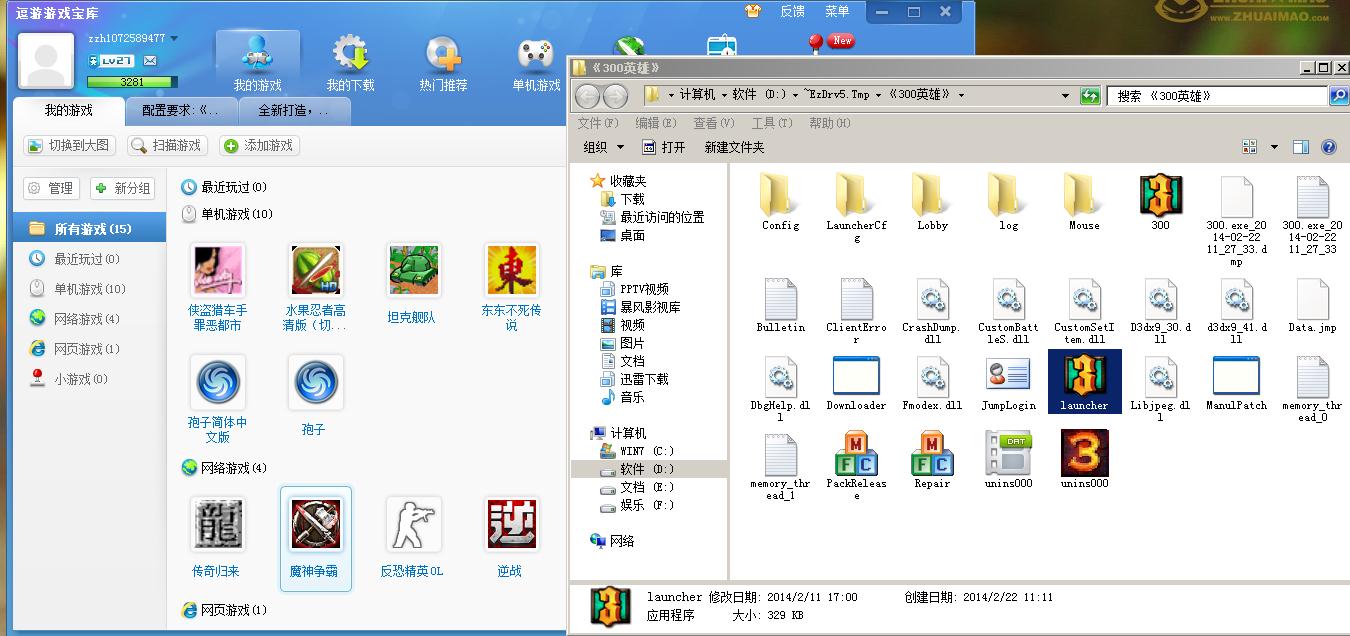
Task: Click the 单机游戏 gamepad icon in top navigation
Action: coord(536,53)
